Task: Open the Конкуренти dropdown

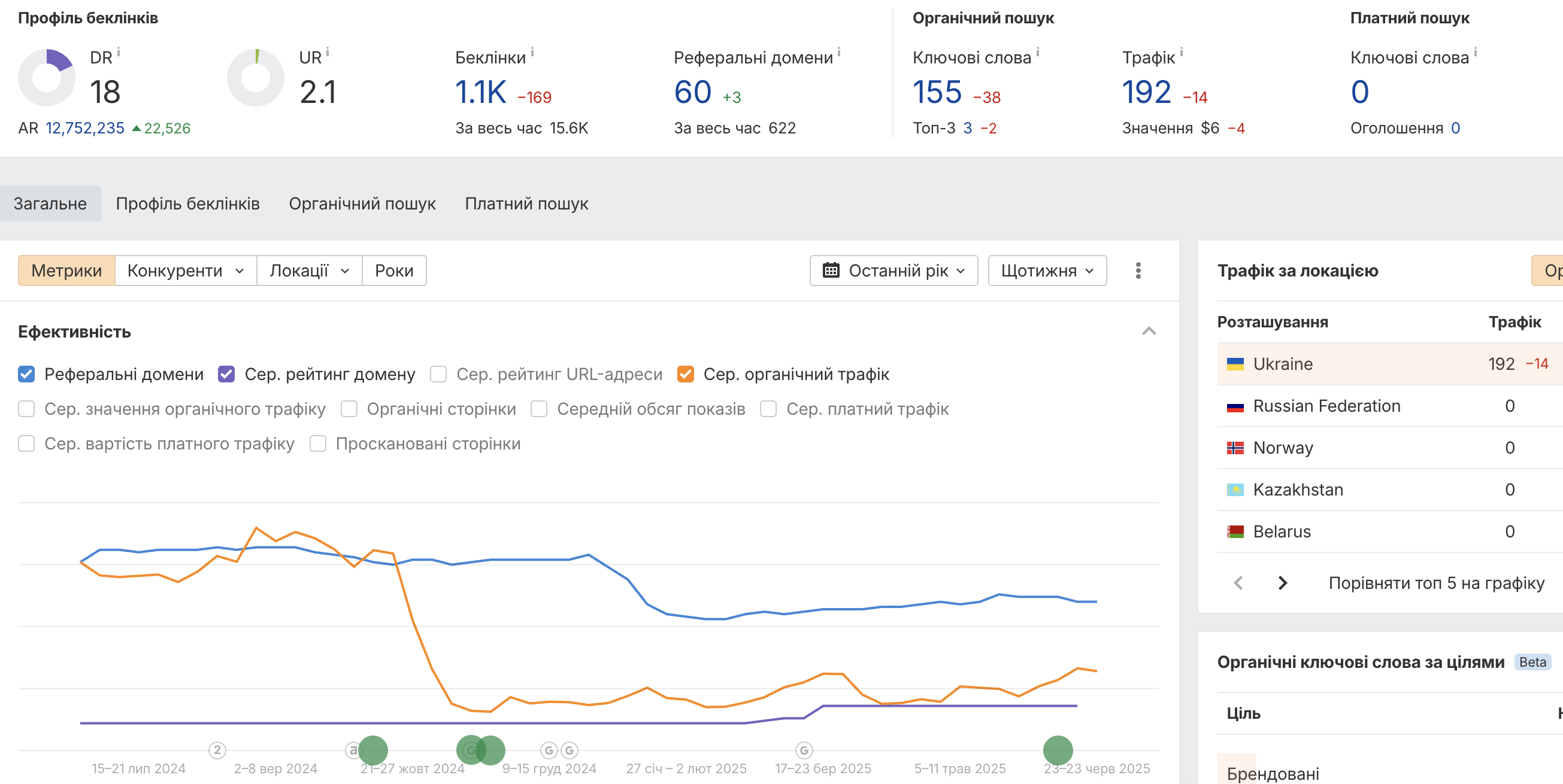Action: (x=186, y=271)
